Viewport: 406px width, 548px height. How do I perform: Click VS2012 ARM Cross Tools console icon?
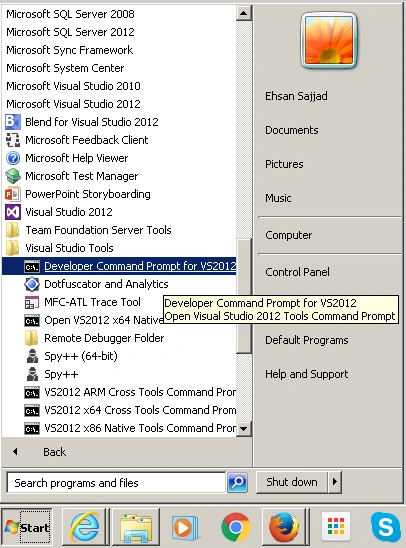pos(31,392)
